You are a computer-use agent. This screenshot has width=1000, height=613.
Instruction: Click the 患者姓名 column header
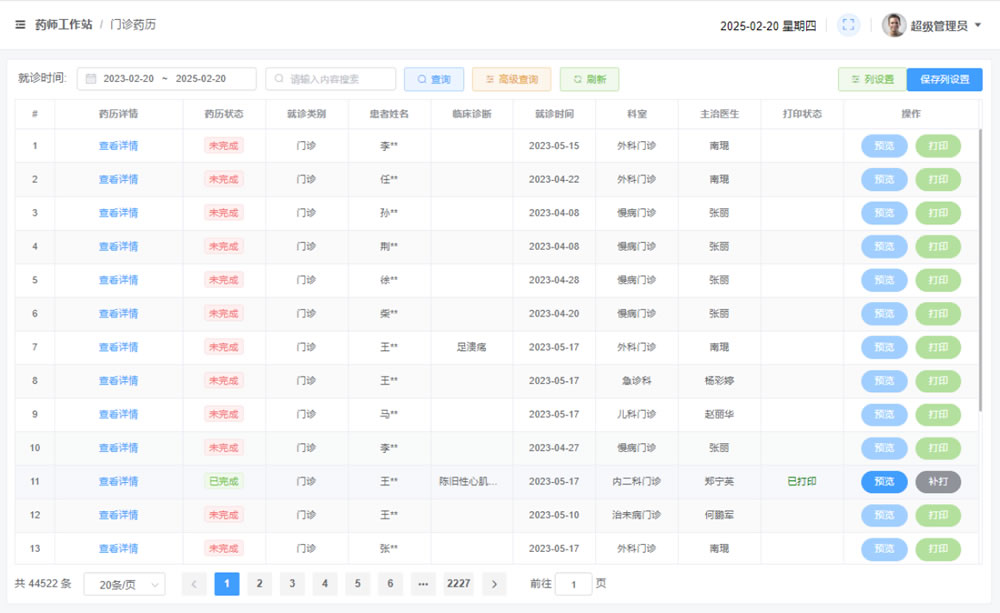(x=389, y=114)
